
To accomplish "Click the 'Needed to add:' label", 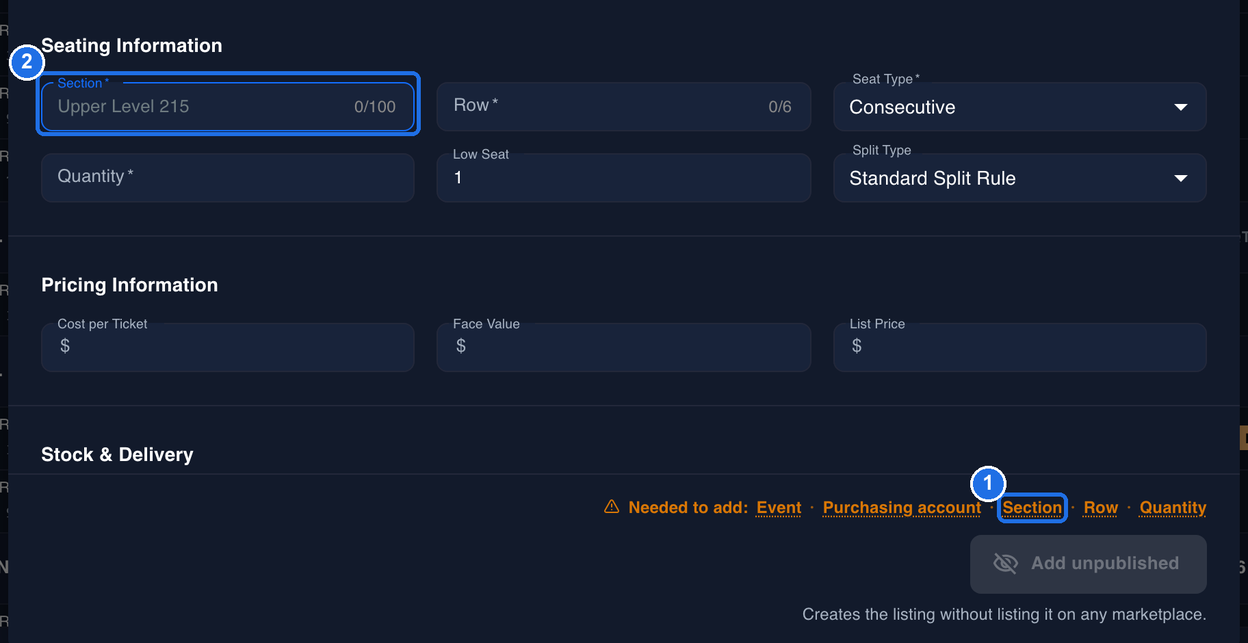I will [x=688, y=508].
